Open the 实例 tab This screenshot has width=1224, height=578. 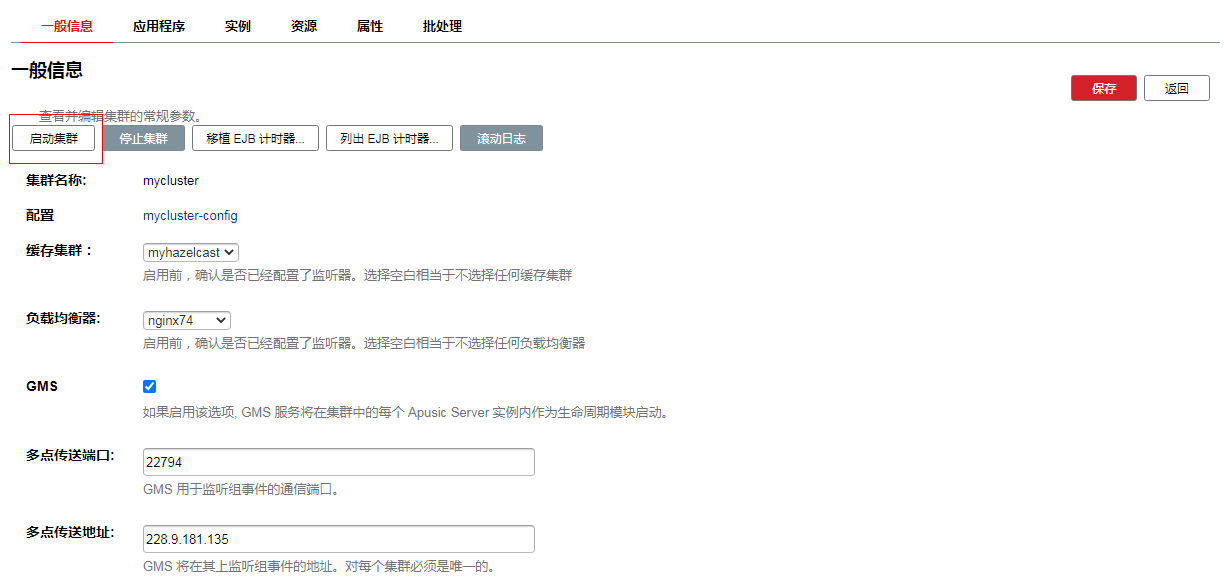(x=238, y=27)
